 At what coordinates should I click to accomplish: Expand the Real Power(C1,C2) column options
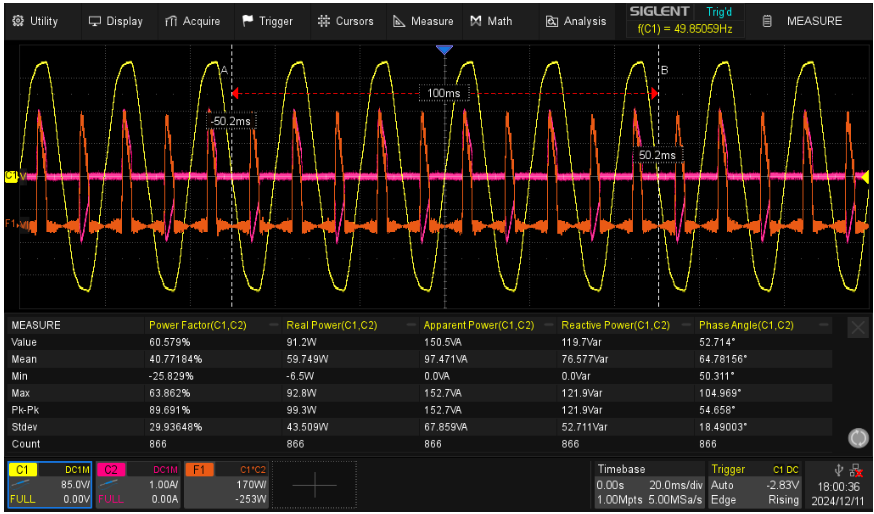coord(411,325)
